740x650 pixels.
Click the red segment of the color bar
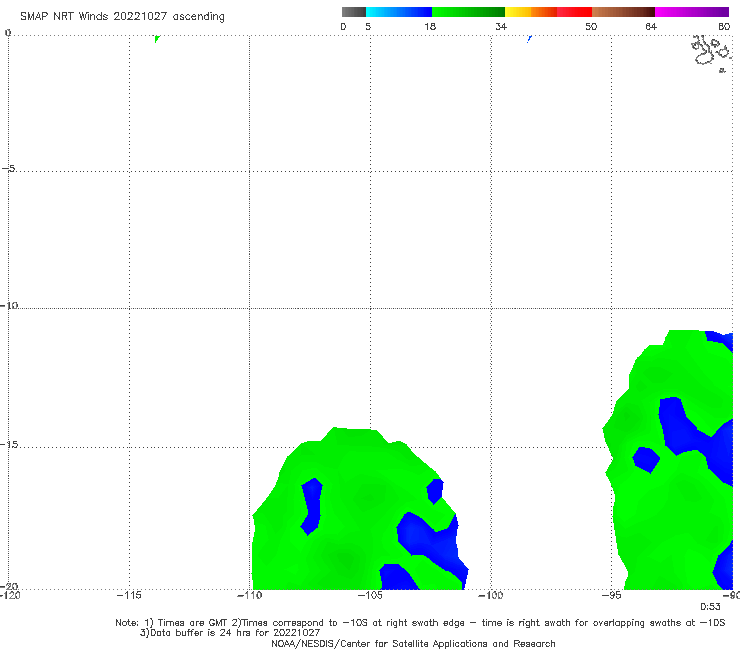click(x=574, y=12)
